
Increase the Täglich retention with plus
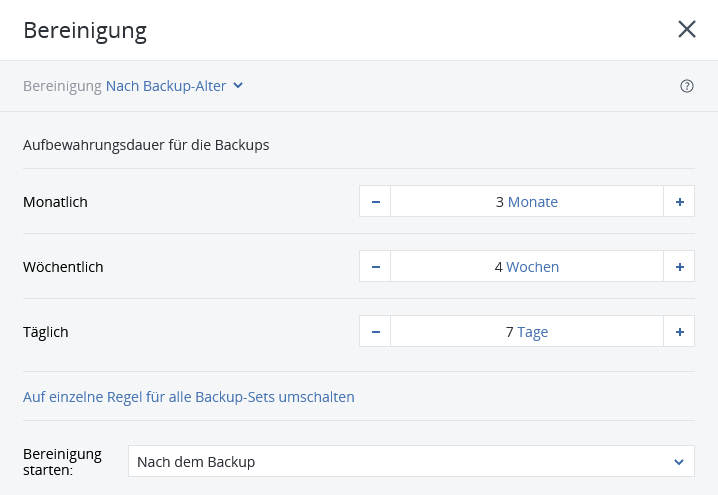(x=680, y=332)
